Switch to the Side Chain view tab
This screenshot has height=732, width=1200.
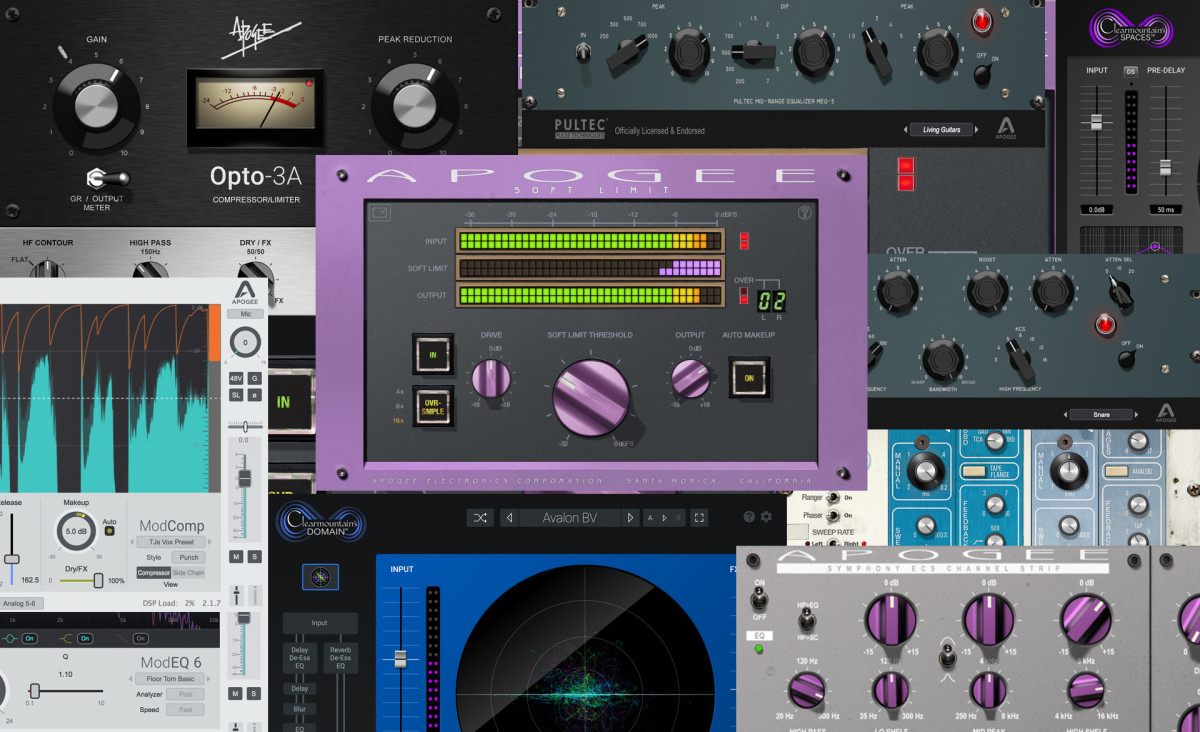(189, 573)
